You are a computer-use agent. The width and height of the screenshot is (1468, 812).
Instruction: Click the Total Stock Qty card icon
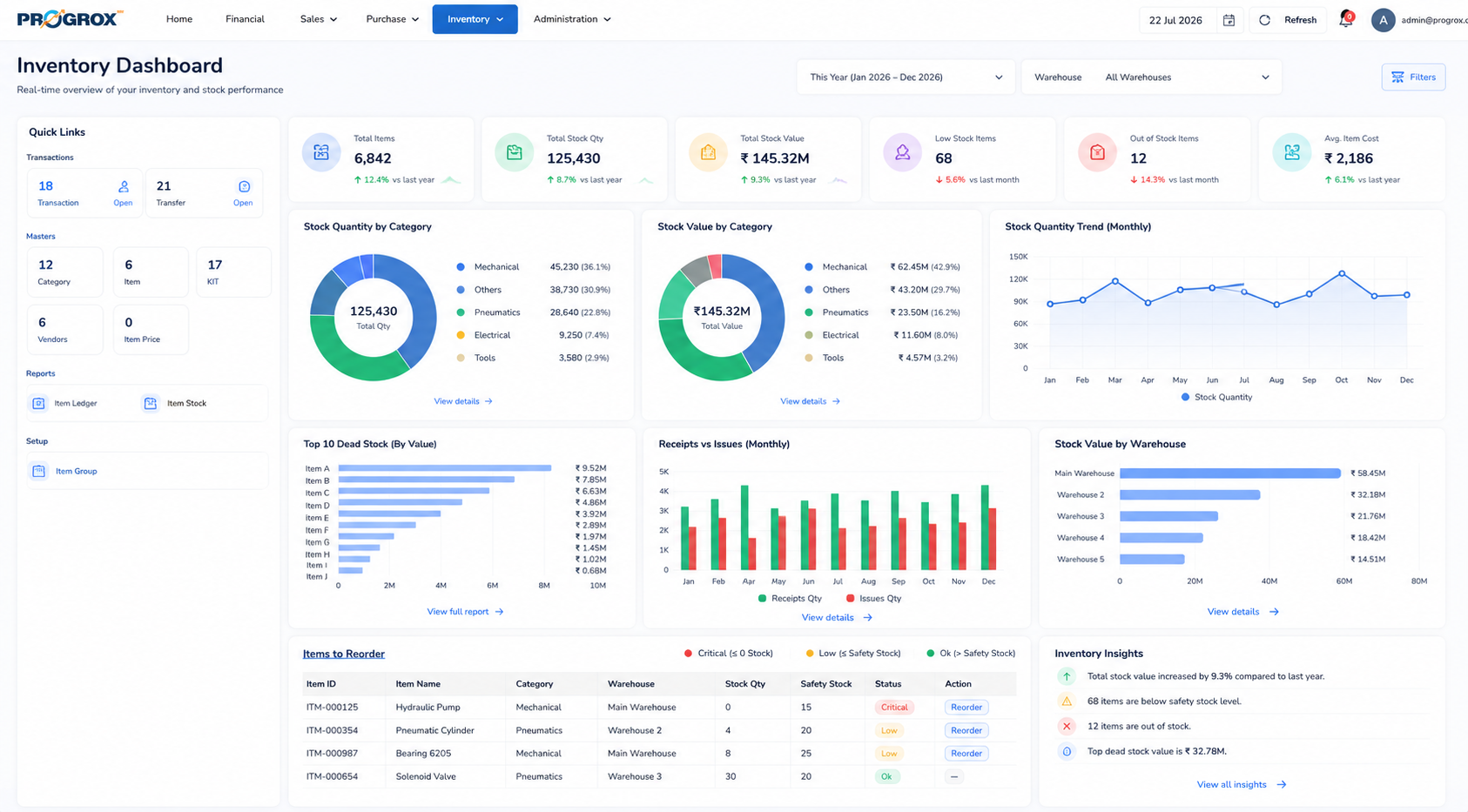tap(514, 153)
